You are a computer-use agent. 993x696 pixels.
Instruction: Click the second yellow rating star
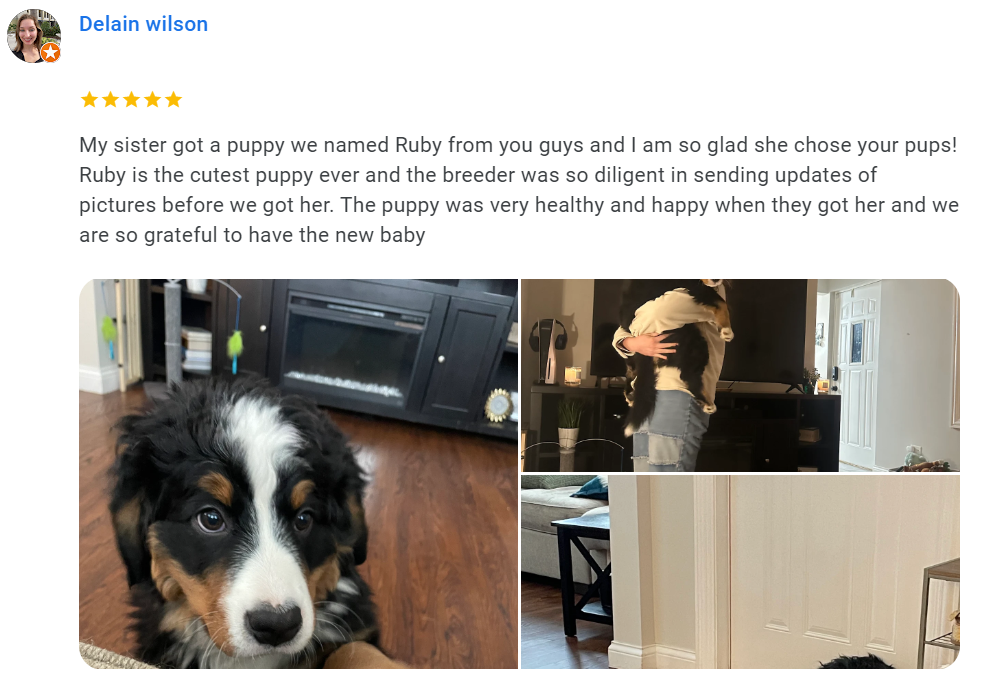pos(110,99)
